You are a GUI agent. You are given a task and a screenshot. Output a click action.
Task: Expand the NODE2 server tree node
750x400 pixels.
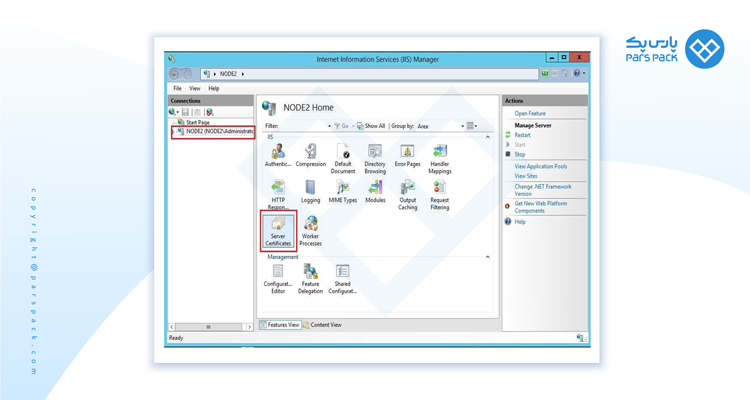[x=173, y=132]
